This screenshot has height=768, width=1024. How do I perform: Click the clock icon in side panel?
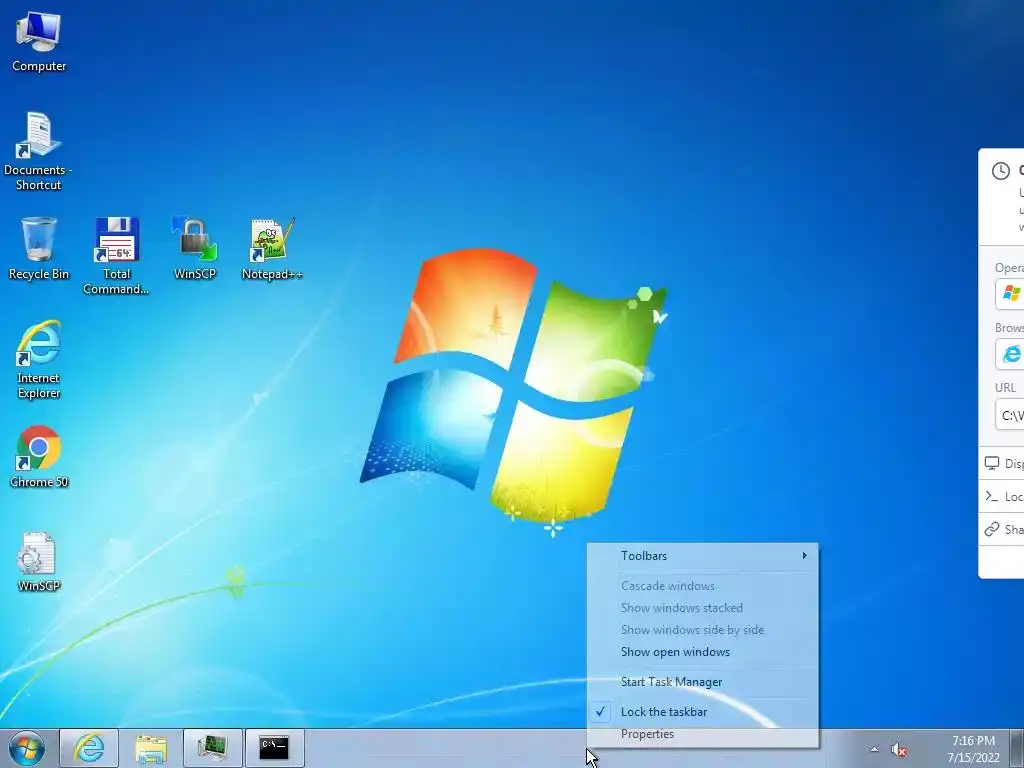click(1000, 171)
